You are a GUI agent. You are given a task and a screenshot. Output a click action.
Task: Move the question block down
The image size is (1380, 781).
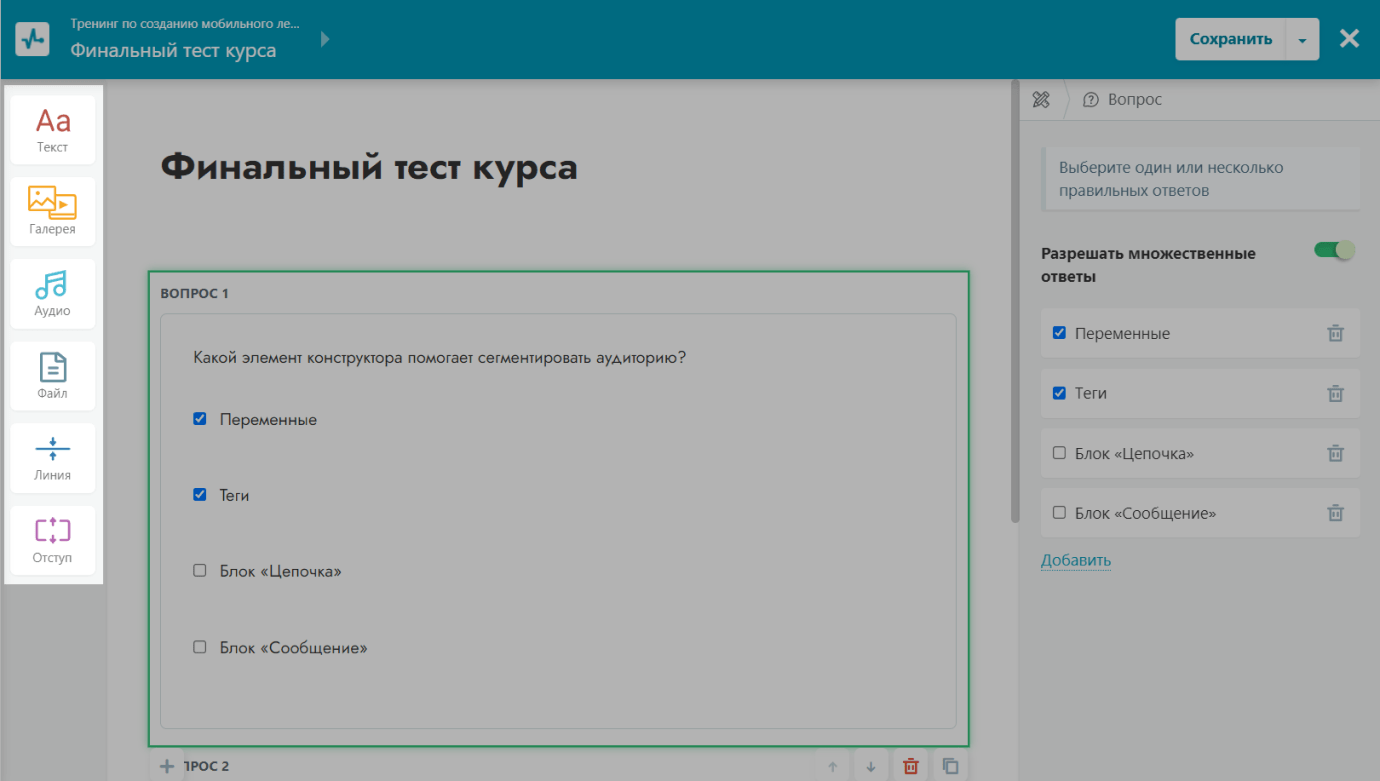click(871, 767)
